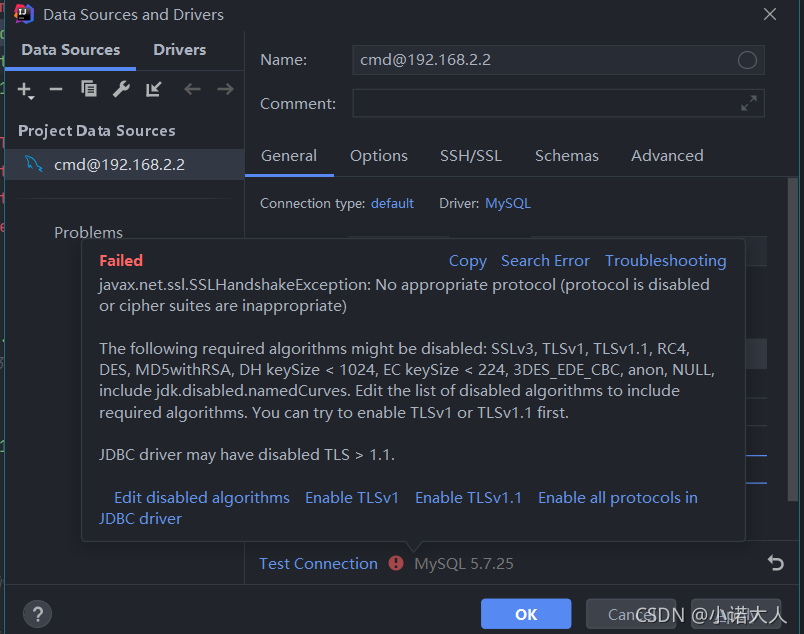Image resolution: width=804 pixels, height=634 pixels.
Task: Navigate back with left arrow icon
Action: click(192, 89)
